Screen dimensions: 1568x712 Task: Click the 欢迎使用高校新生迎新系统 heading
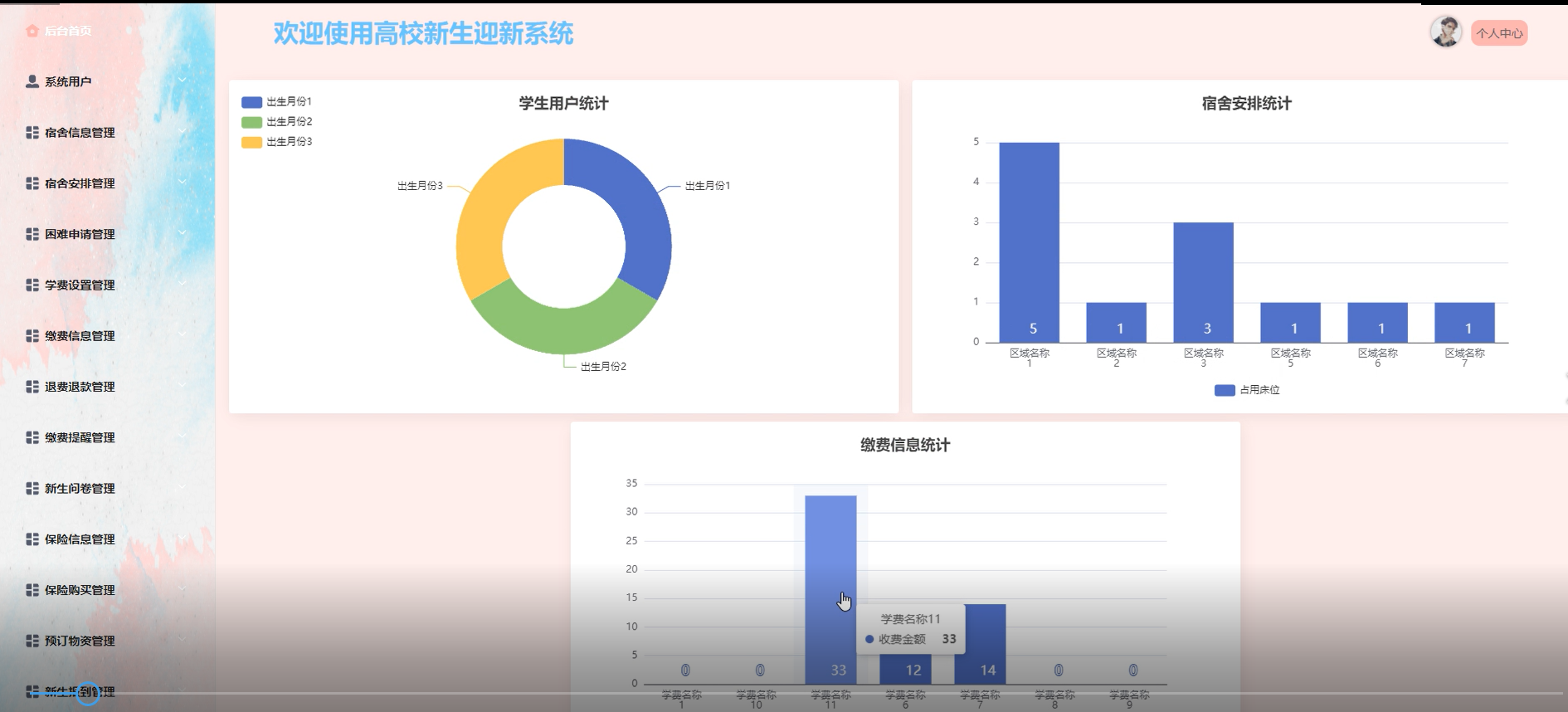click(423, 33)
